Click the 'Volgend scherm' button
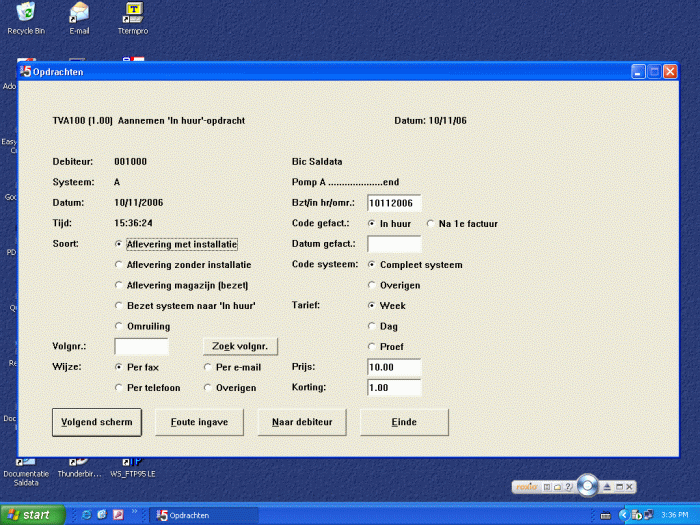The image size is (700, 525). [x=99, y=422]
